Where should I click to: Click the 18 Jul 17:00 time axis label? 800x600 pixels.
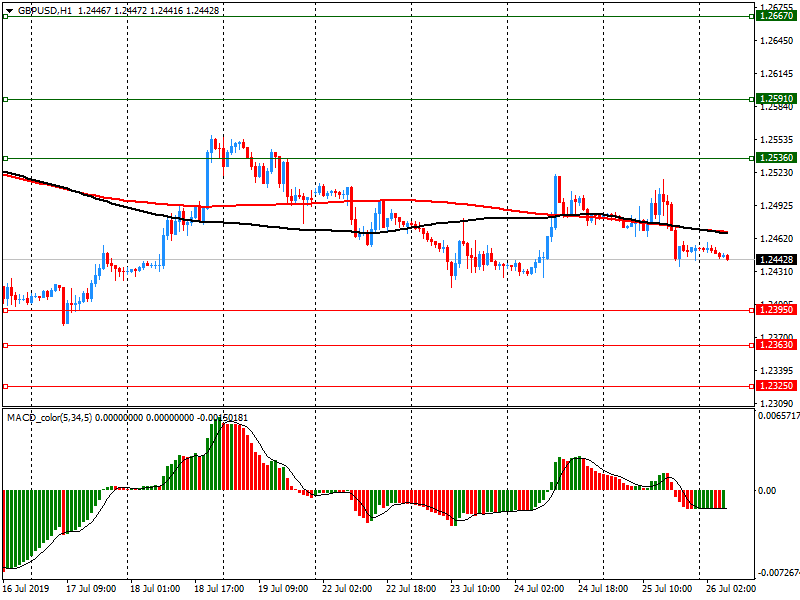tap(219, 589)
